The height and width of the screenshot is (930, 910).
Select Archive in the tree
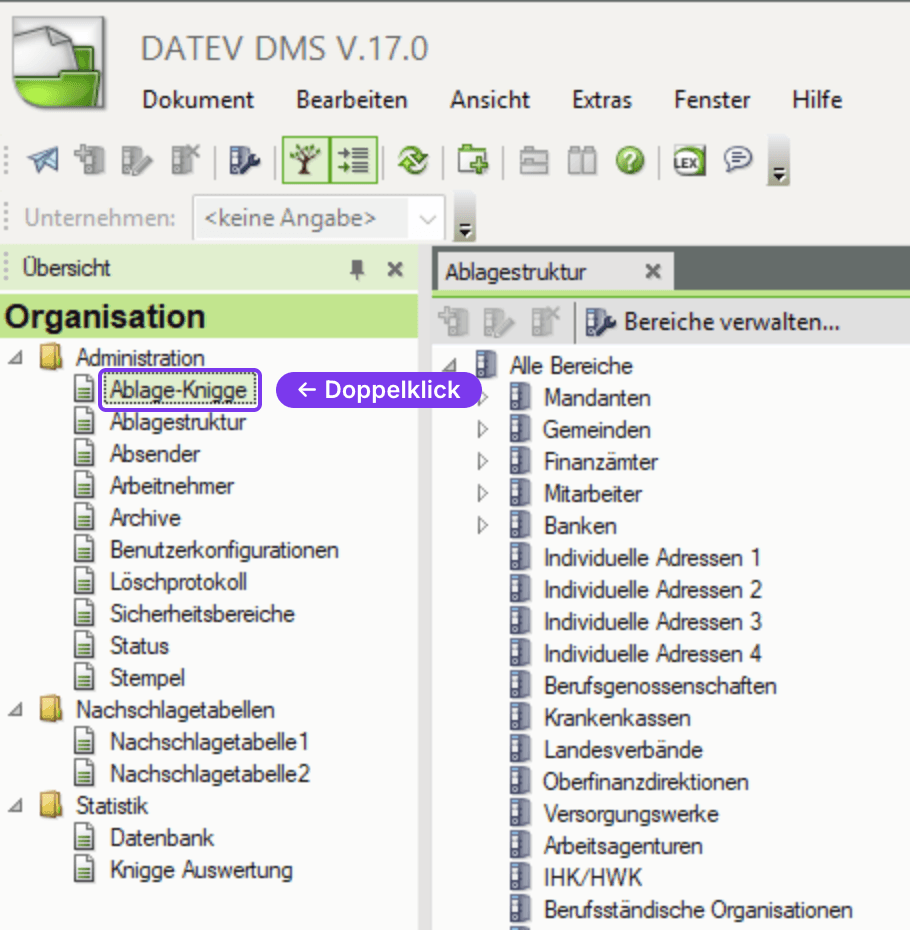[x=145, y=518]
